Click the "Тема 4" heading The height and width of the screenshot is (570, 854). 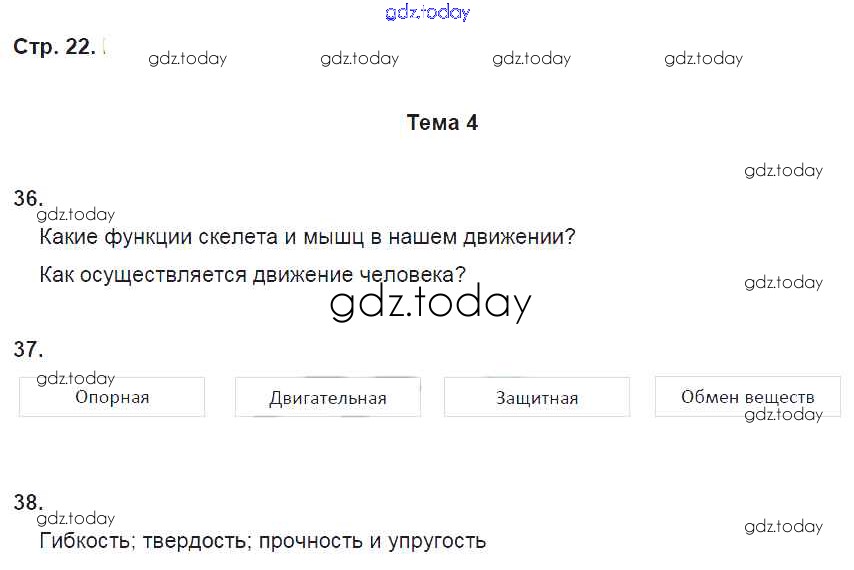[442, 123]
